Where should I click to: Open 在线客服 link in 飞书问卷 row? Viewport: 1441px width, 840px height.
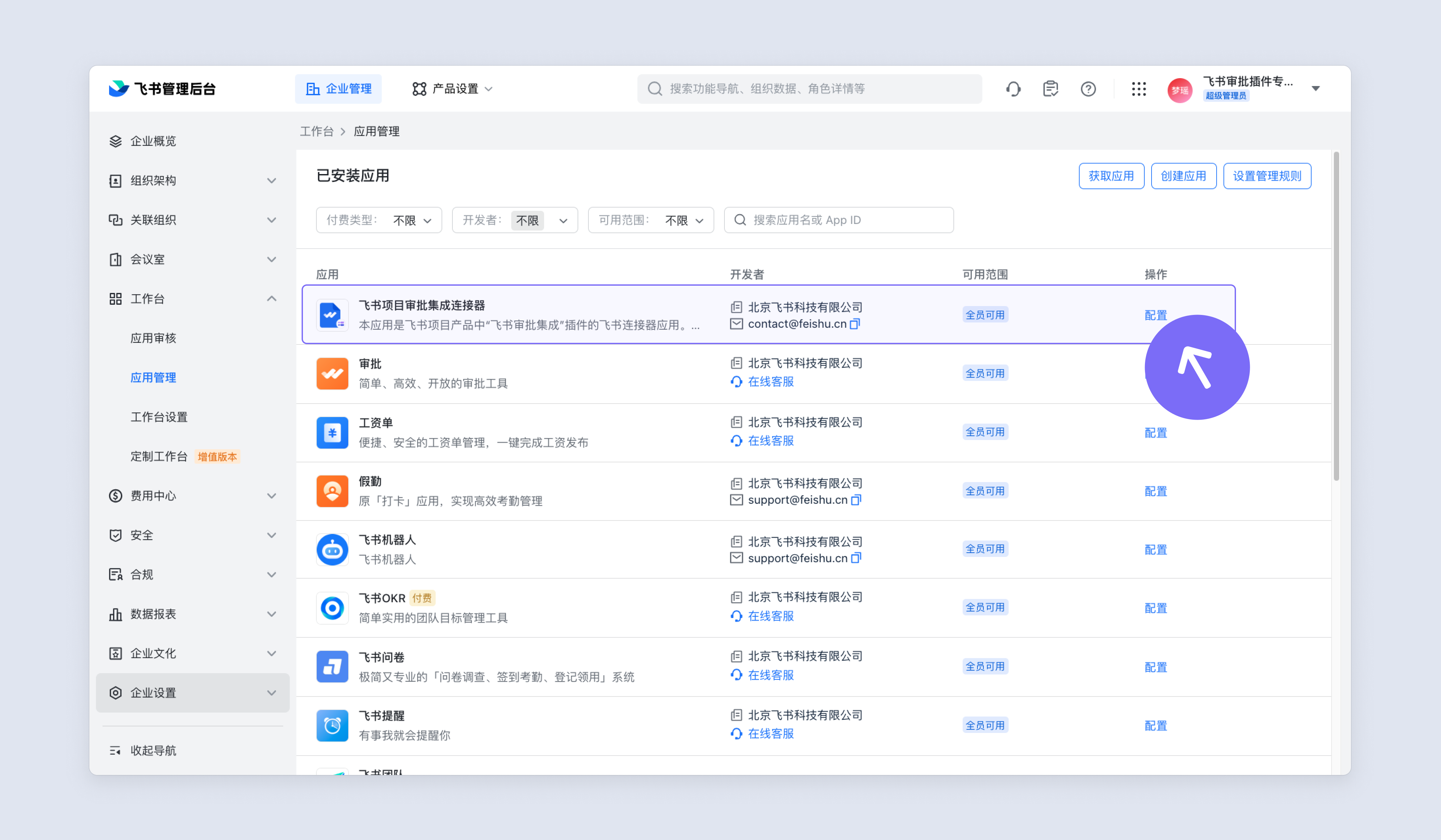[771, 675]
